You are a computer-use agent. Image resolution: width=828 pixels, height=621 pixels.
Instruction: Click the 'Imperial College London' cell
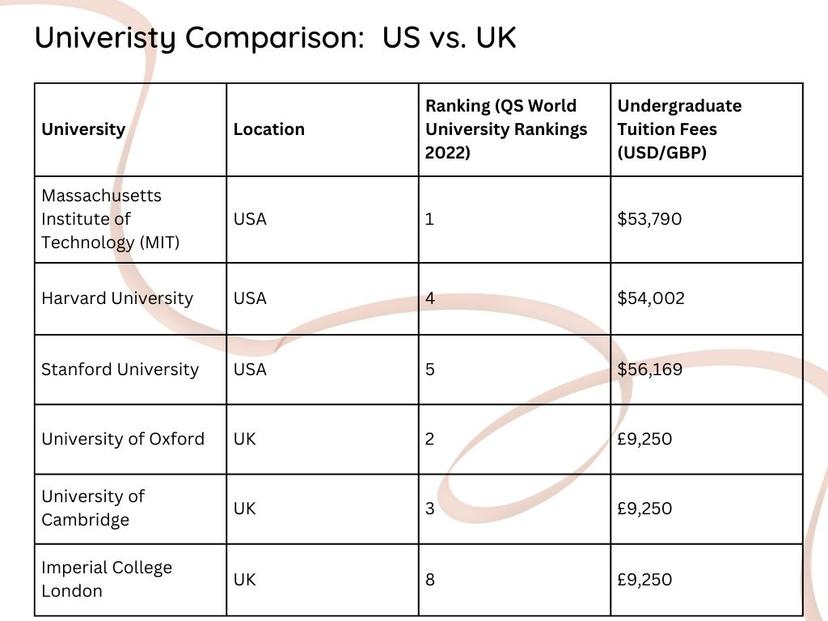click(x=130, y=580)
